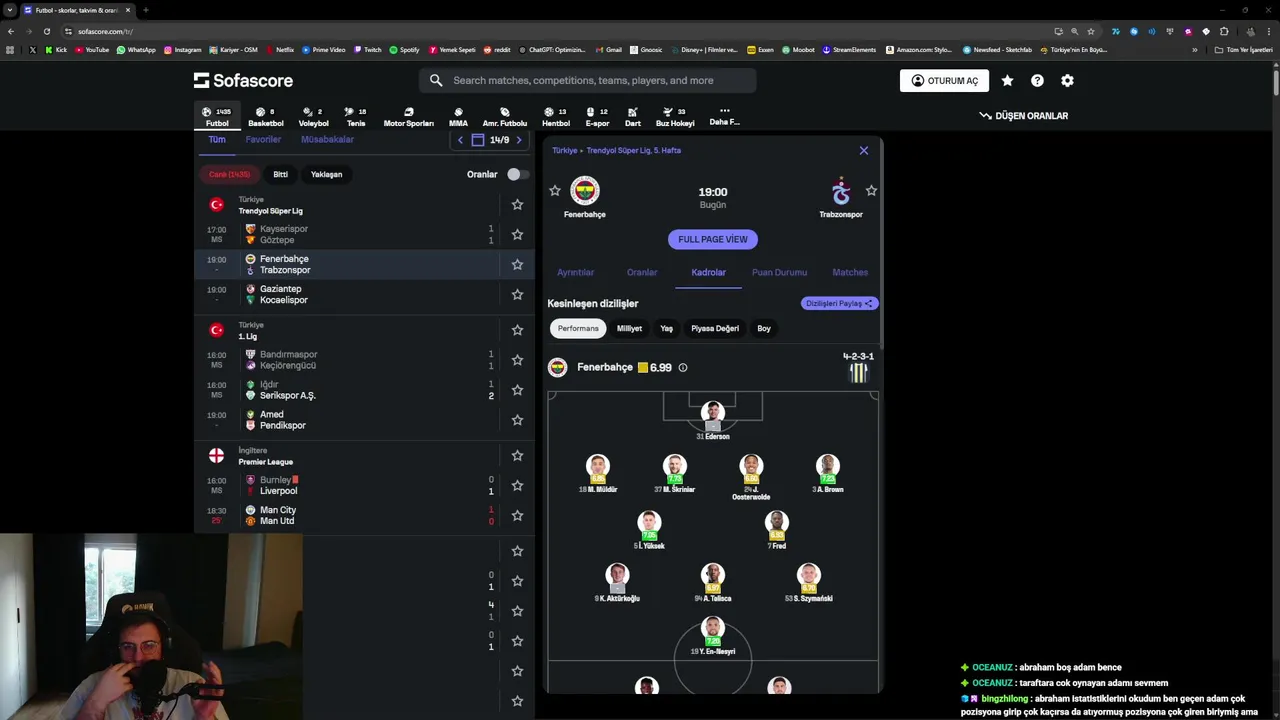Click the FULL PAGE VIEW button
The width and height of the screenshot is (1280, 720).
[713, 239]
